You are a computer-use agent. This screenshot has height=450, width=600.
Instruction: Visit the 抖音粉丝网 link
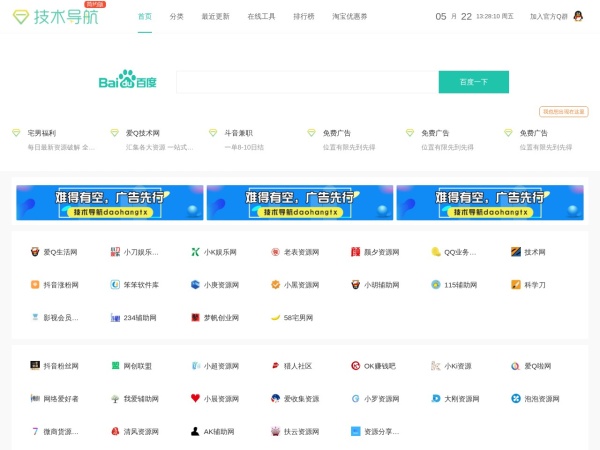pos(61,366)
